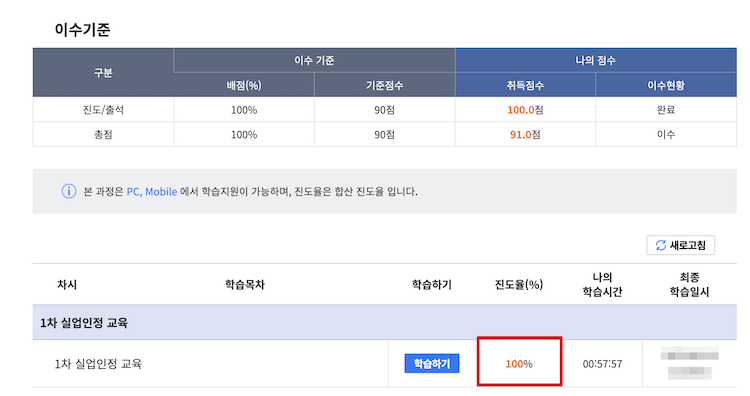This screenshot has height=396, width=750.
Task: Click the 1차 실업인정 교육 section bar
Action: click(385, 323)
